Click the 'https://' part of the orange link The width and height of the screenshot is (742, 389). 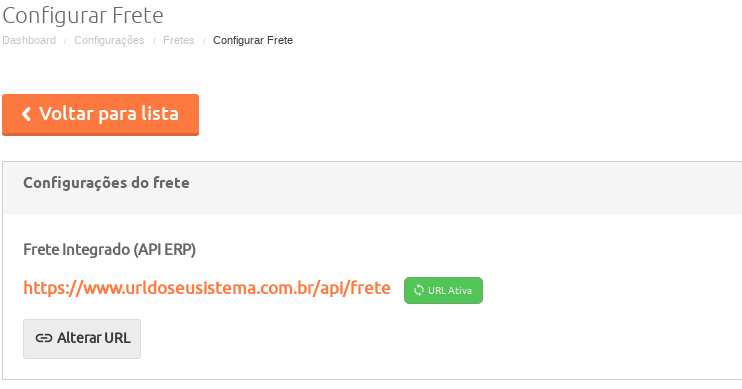[53, 288]
